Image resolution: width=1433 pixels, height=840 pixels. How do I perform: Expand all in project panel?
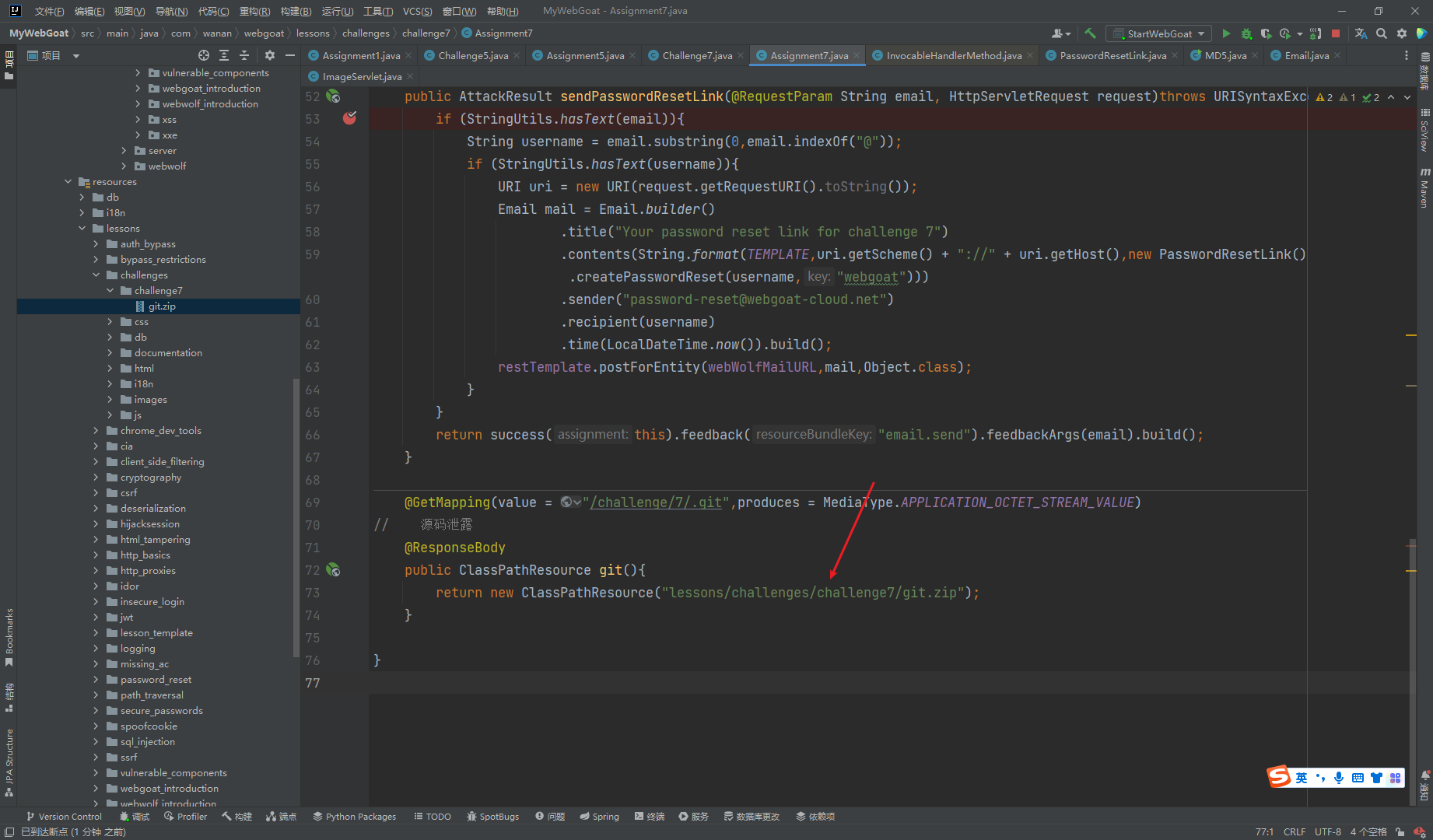click(x=224, y=55)
